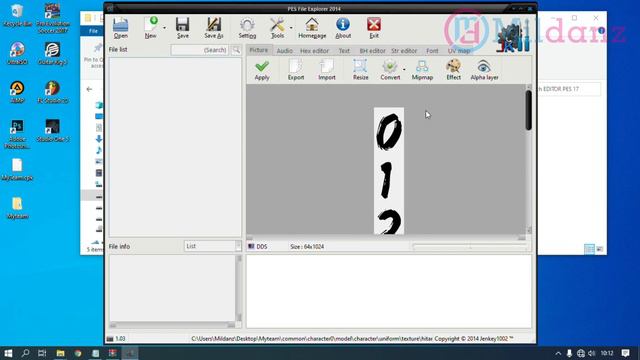Visit the Homepage icon
The height and width of the screenshot is (360, 640).
point(312,28)
